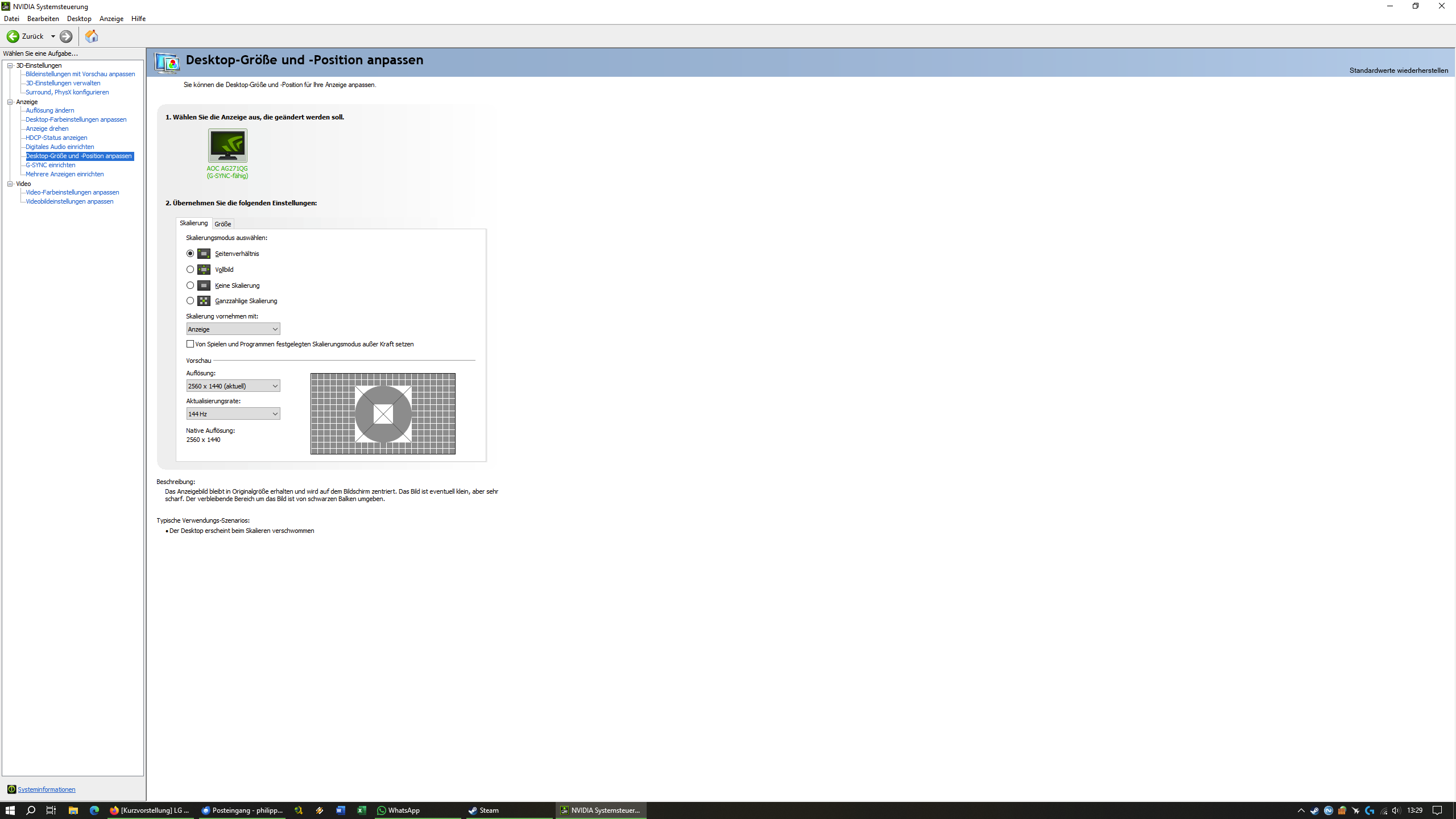Select the Vollbild scaling radio button
Image resolution: width=1456 pixels, height=819 pixels.
click(190, 270)
